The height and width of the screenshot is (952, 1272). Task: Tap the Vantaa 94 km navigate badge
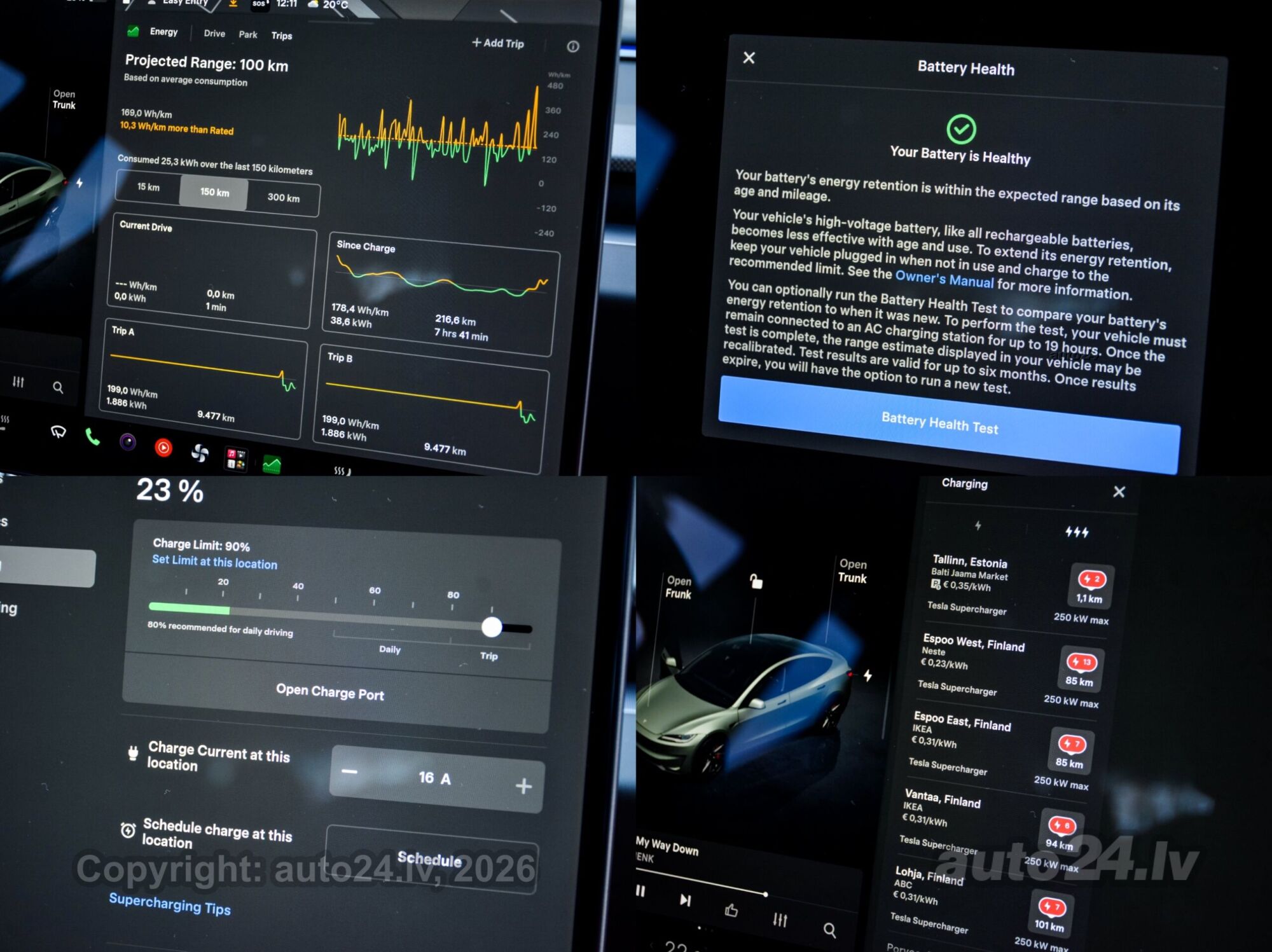pos(1061,831)
